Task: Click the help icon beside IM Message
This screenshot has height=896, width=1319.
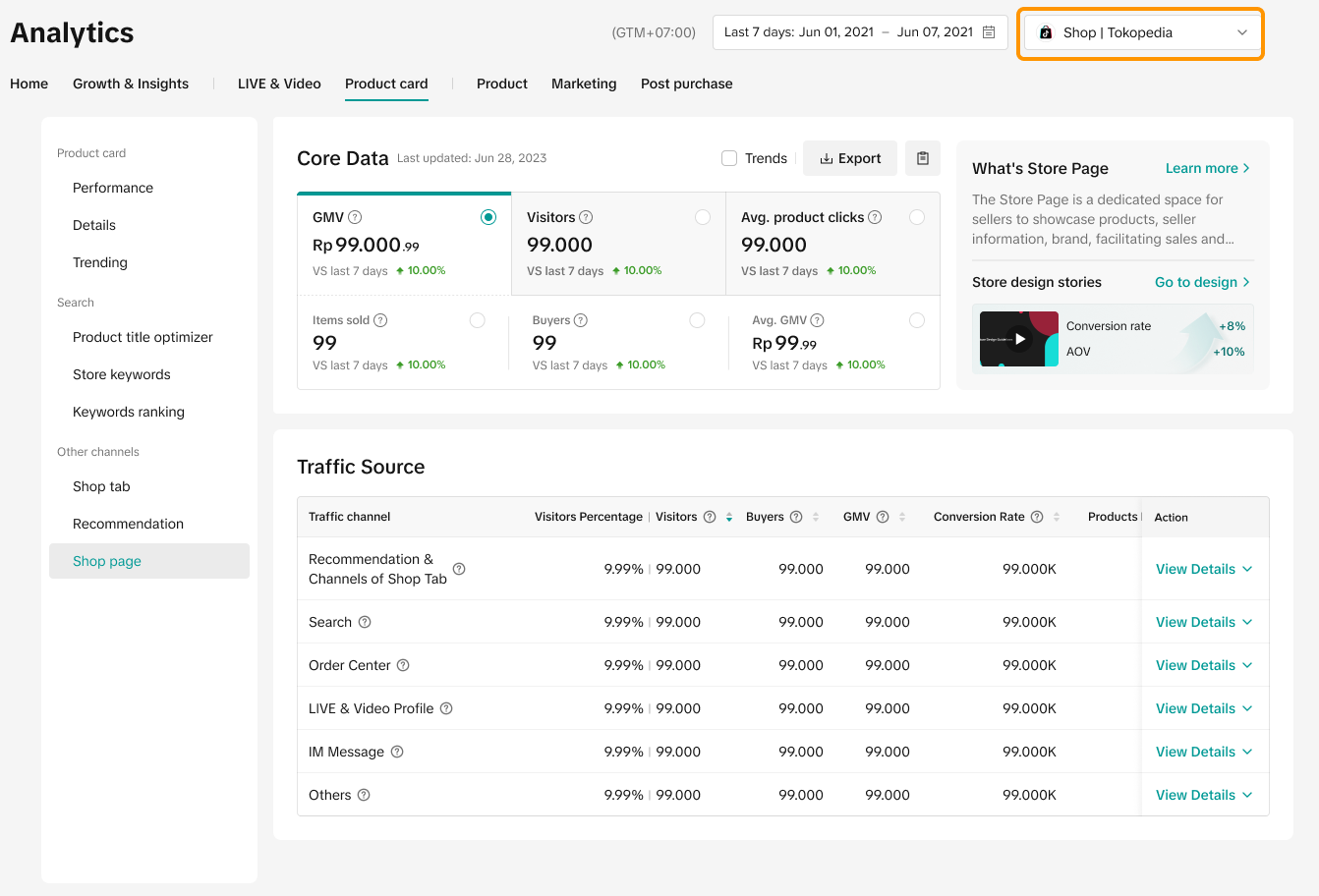Action: [x=397, y=752]
